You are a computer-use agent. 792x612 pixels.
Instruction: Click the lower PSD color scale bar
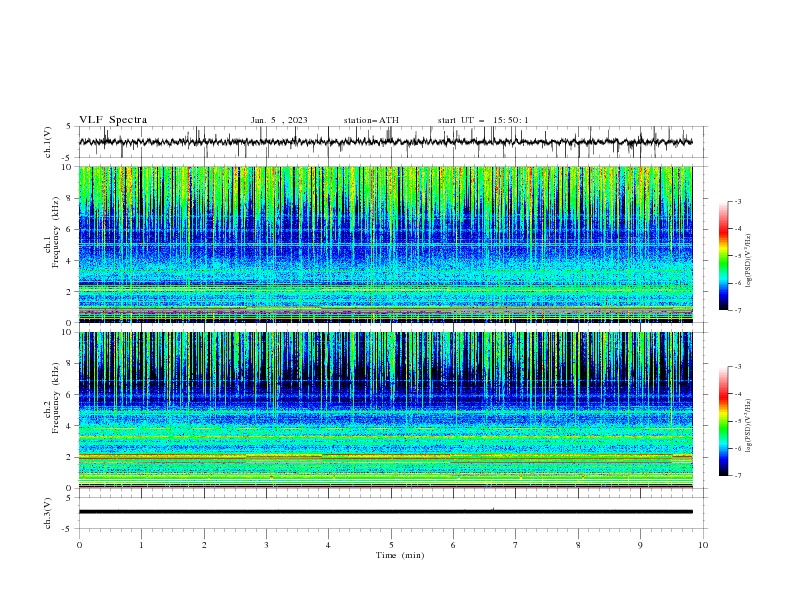tap(723, 421)
